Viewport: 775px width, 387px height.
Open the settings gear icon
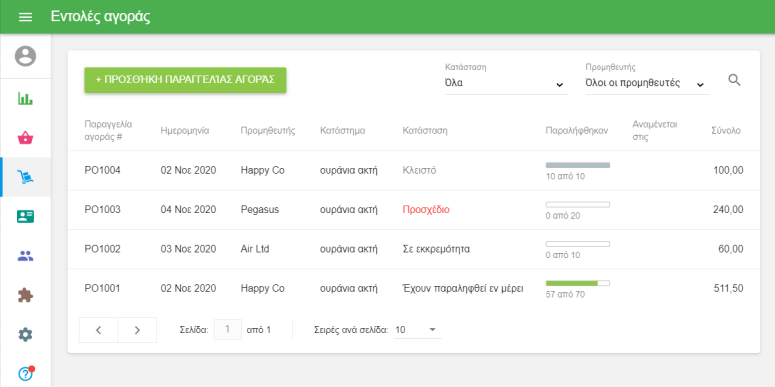coord(25,335)
